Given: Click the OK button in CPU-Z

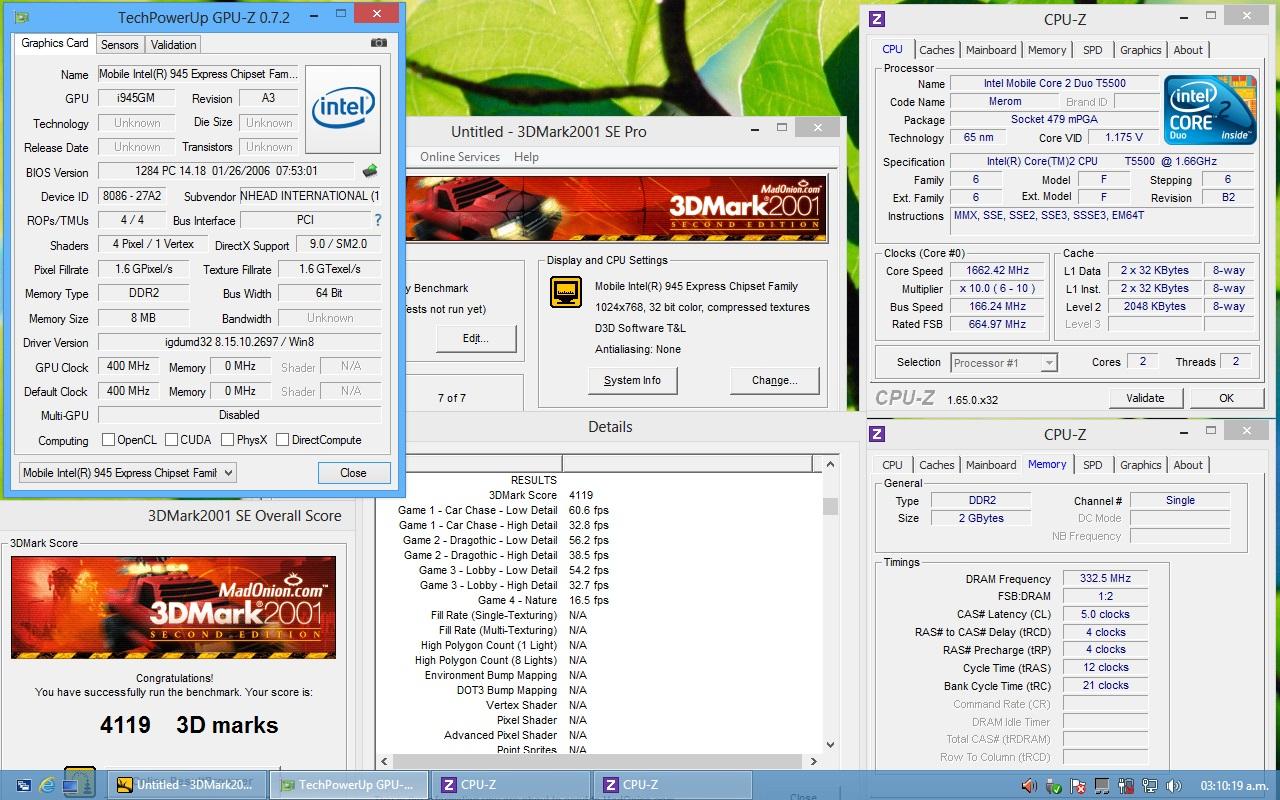Looking at the screenshot, I should pyautogui.click(x=1226, y=397).
